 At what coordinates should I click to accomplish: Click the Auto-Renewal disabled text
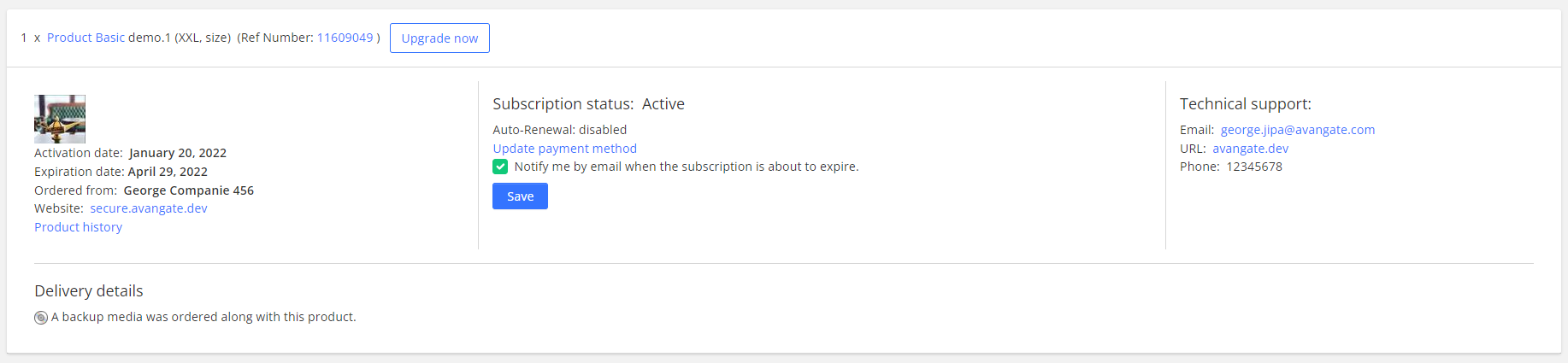(x=559, y=130)
